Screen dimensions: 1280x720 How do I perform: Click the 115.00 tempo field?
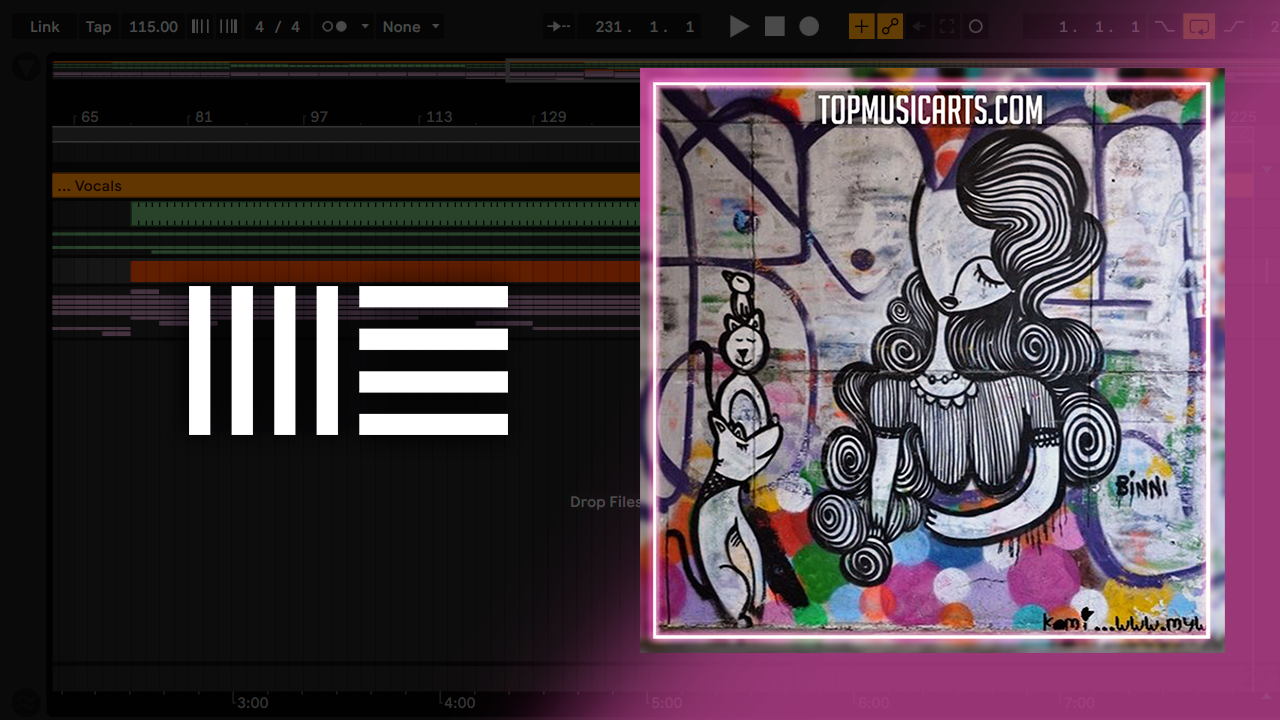tap(153, 27)
